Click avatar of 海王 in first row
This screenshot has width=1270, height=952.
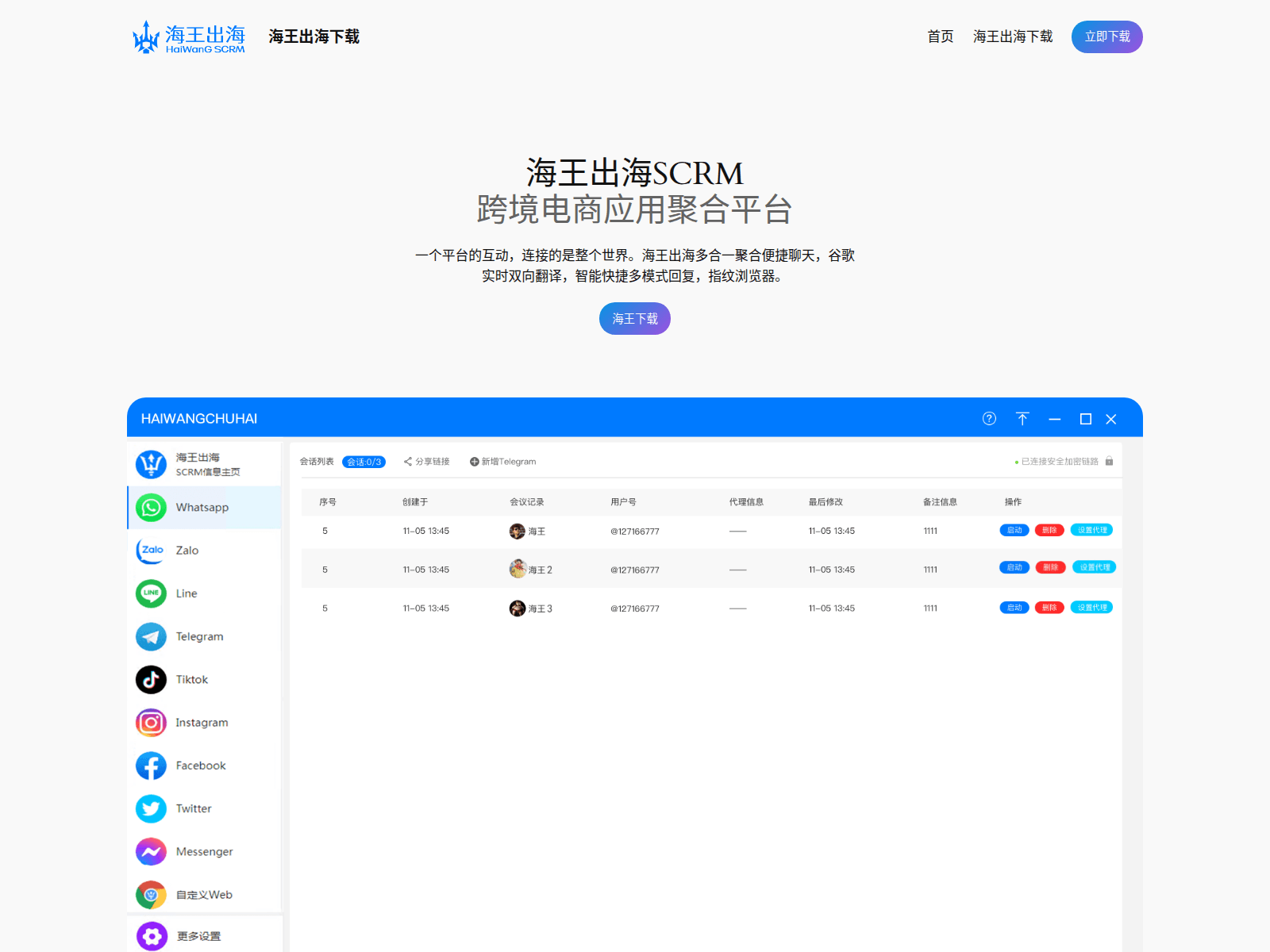pos(518,531)
